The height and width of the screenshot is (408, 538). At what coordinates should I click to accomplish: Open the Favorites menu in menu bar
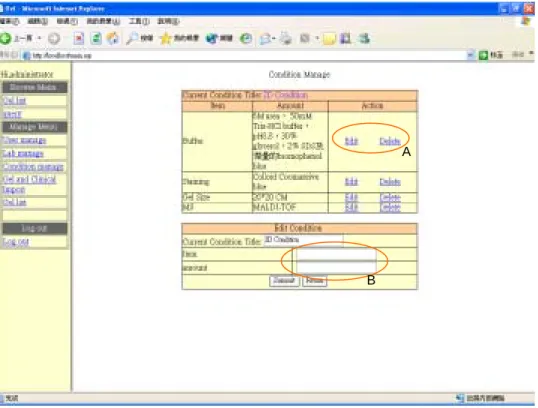pos(103,22)
